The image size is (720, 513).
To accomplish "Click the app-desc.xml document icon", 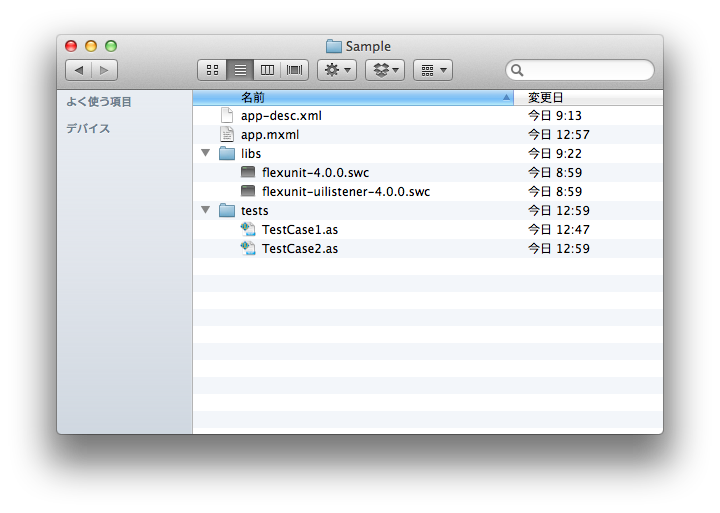I will click(227, 116).
